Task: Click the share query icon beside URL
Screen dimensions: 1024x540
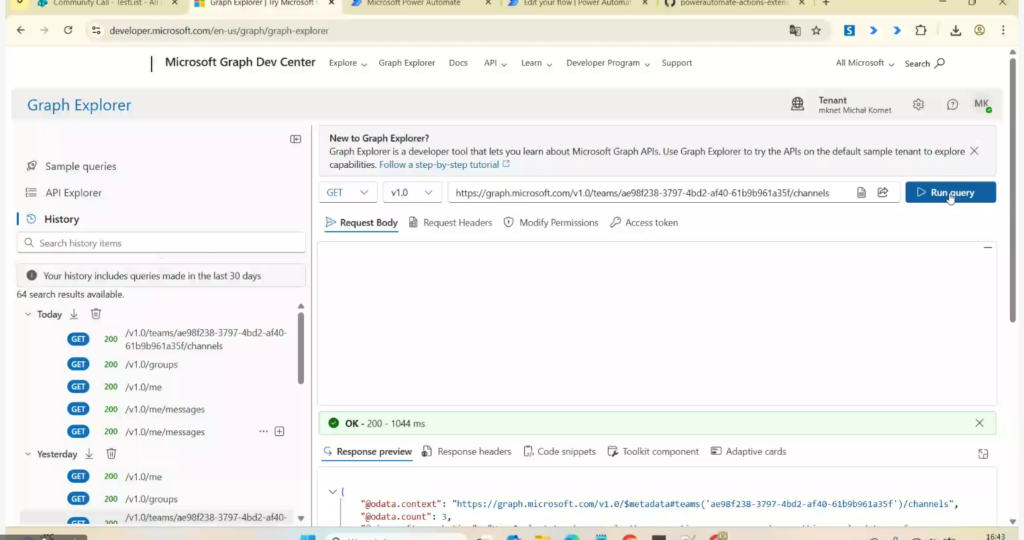Action: [883, 193]
